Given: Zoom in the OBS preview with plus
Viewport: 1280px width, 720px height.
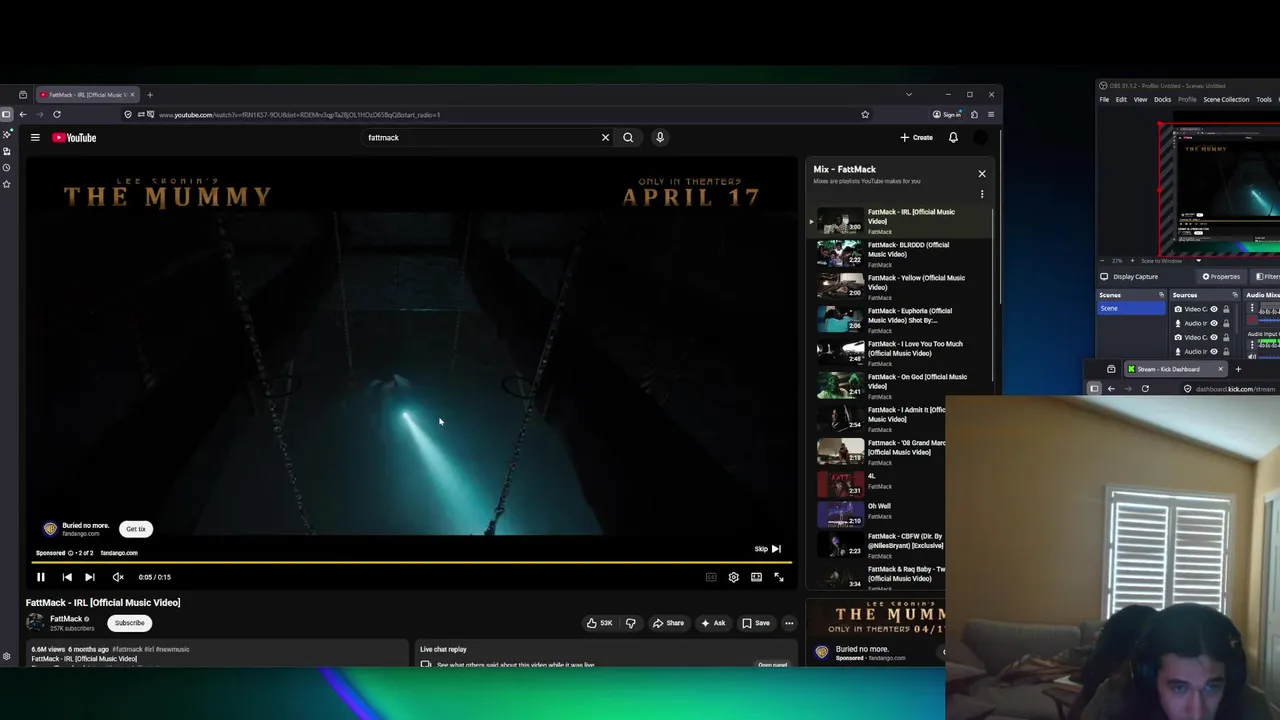Looking at the screenshot, I should tap(1131, 261).
